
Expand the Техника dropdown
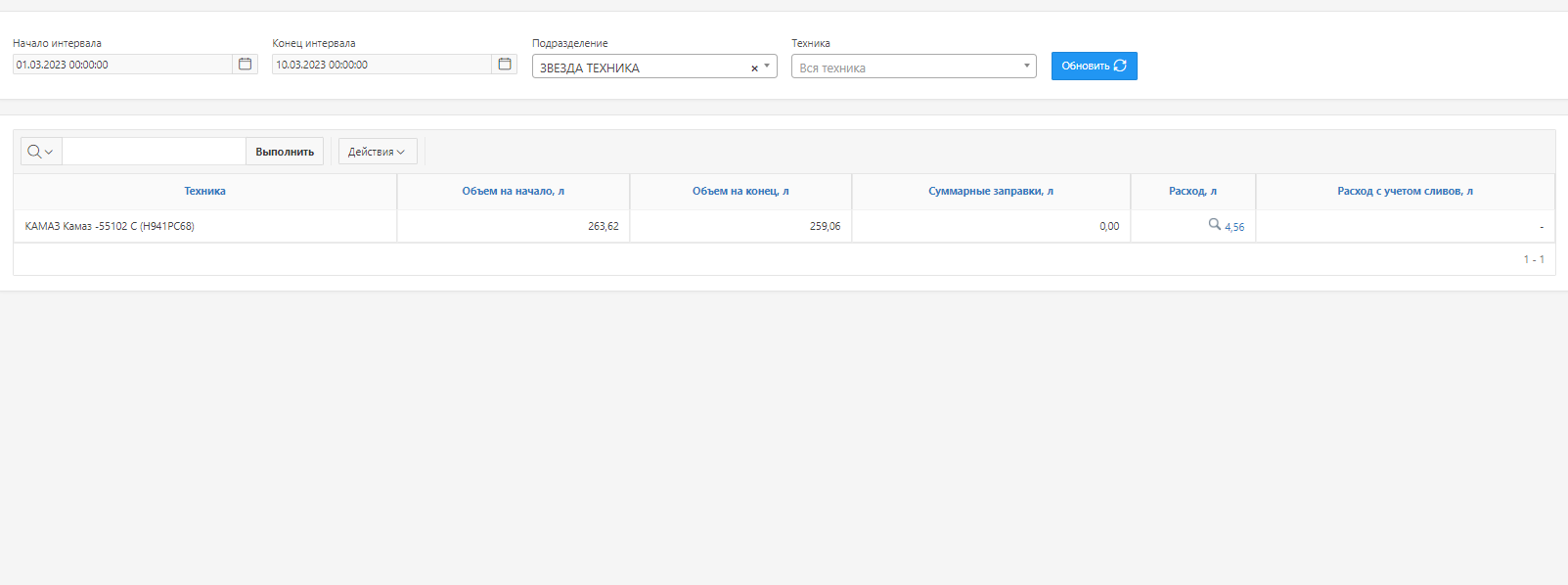tap(1026, 67)
